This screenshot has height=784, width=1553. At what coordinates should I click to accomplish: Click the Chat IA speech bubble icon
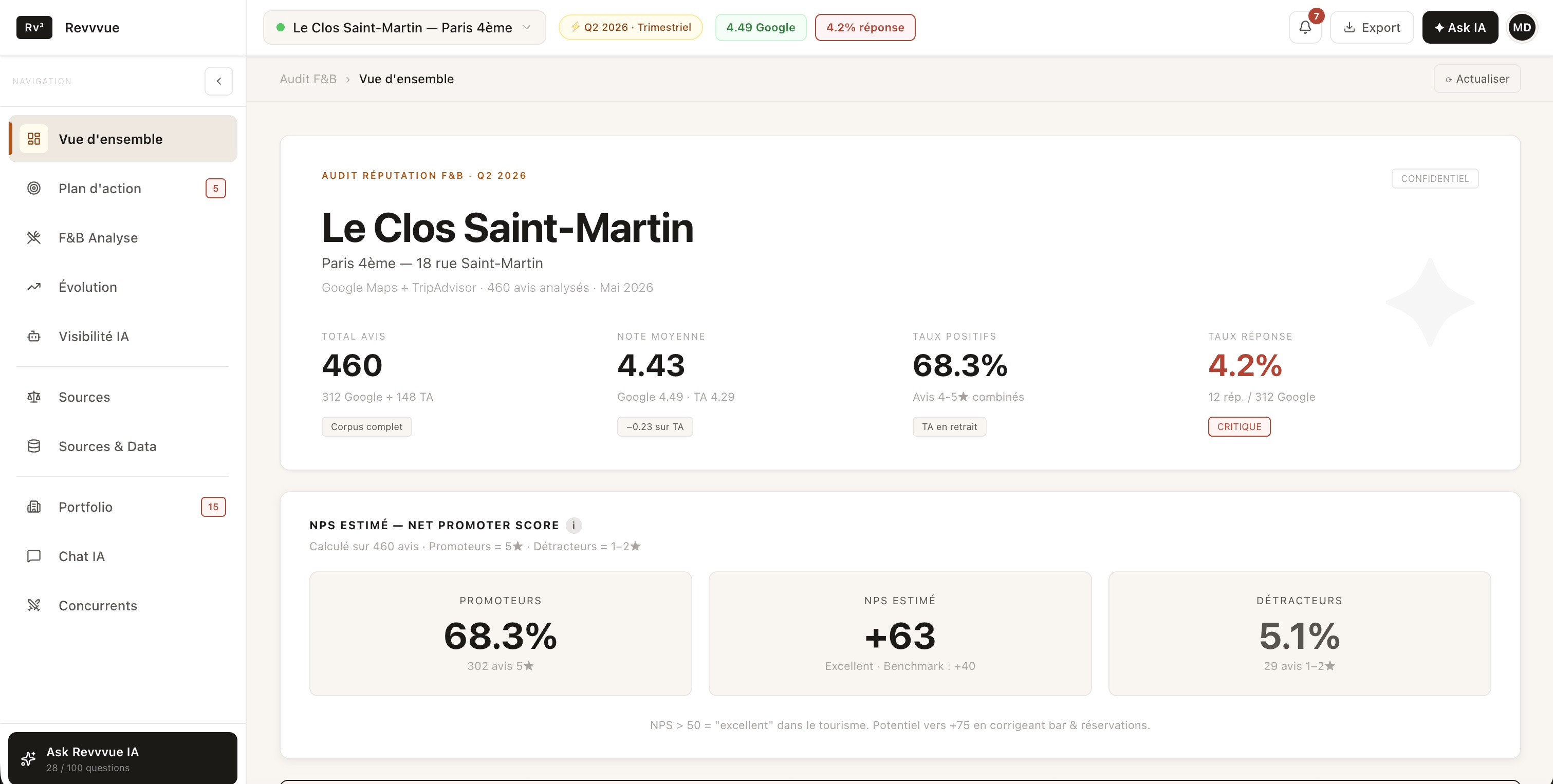pyautogui.click(x=34, y=556)
